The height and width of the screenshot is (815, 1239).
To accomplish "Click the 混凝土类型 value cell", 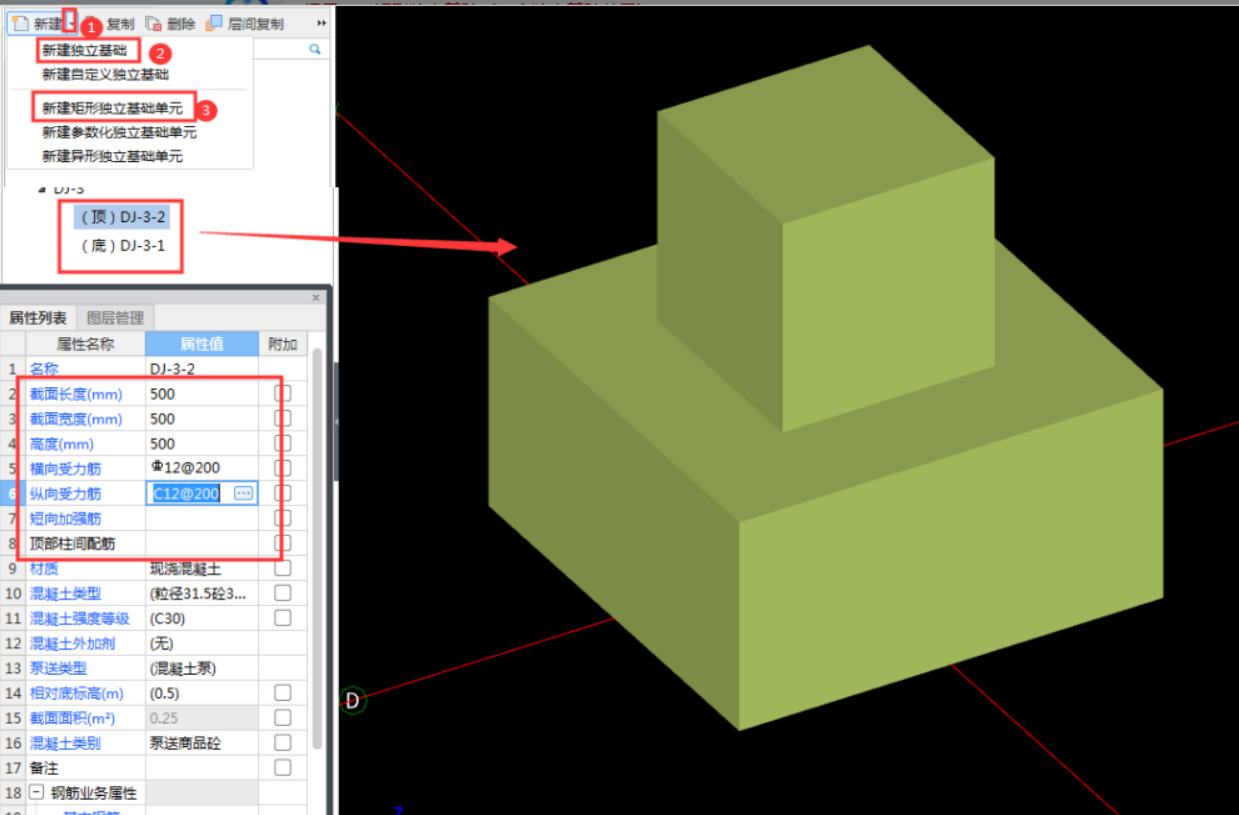I will (202, 593).
